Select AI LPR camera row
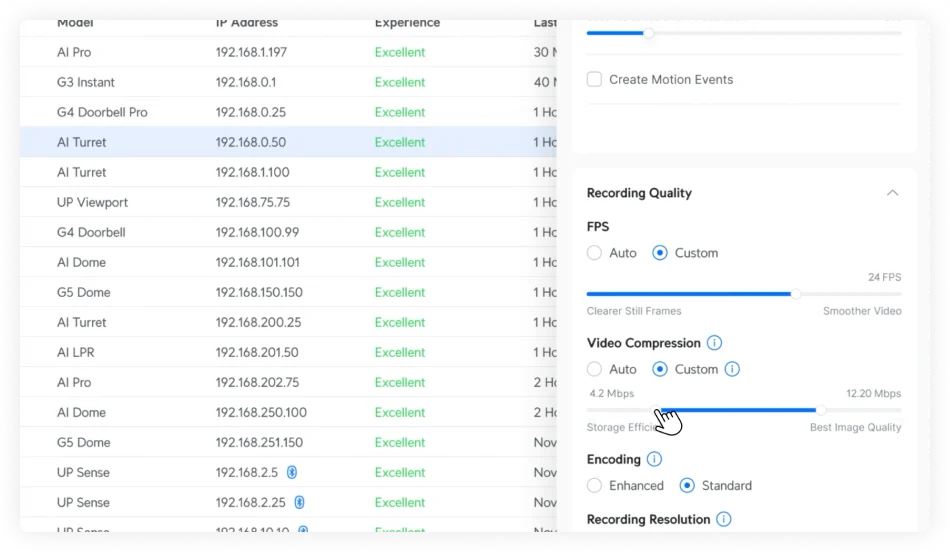The image size is (950, 552). [x=288, y=352]
